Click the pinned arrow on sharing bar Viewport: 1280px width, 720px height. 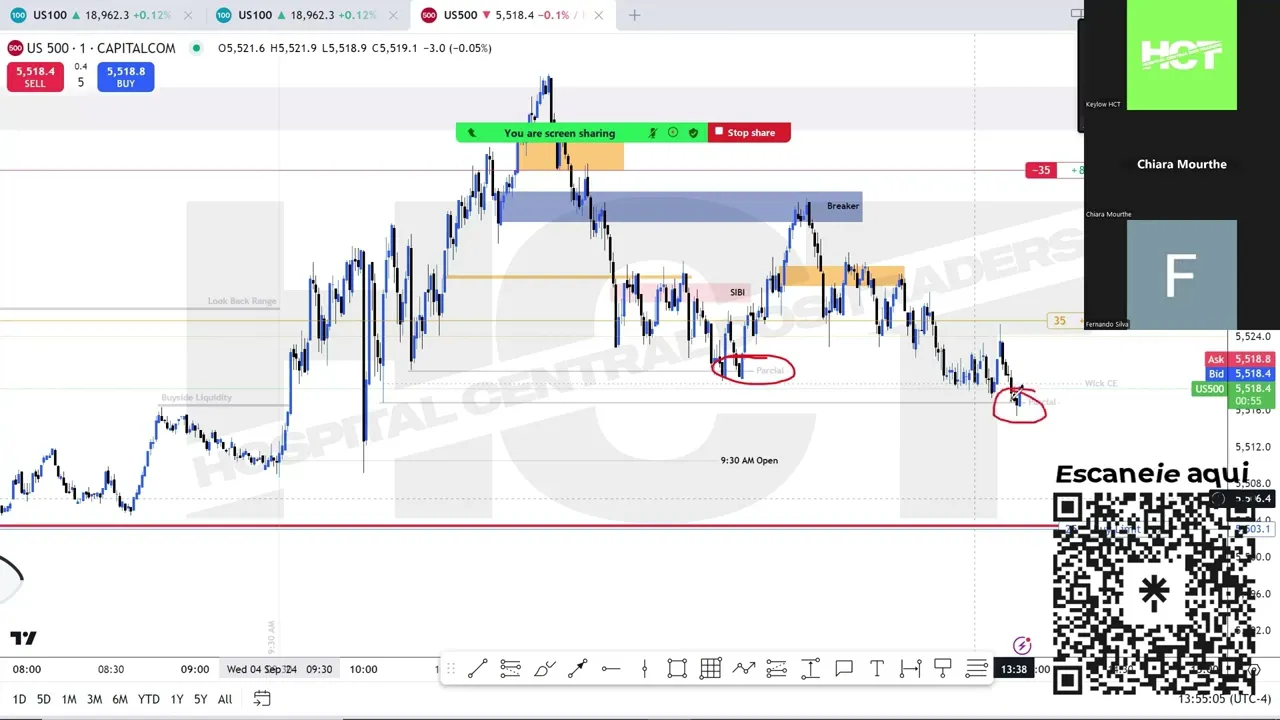pyautogui.click(x=472, y=133)
